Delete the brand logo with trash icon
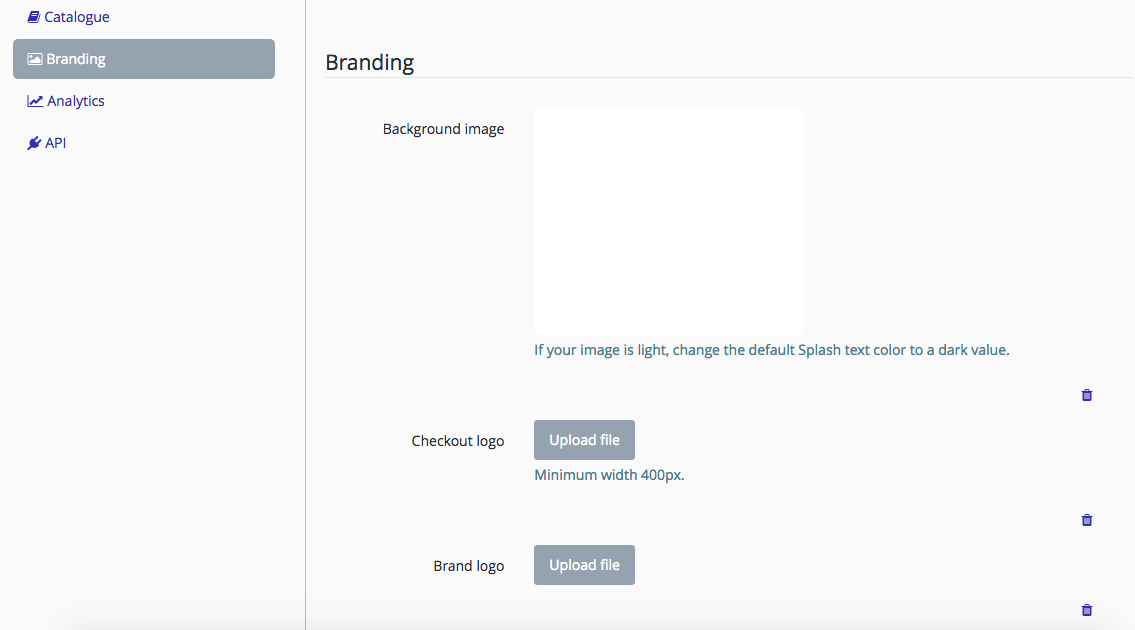Screen dimensions: 1135x630 [x=1087, y=610]
